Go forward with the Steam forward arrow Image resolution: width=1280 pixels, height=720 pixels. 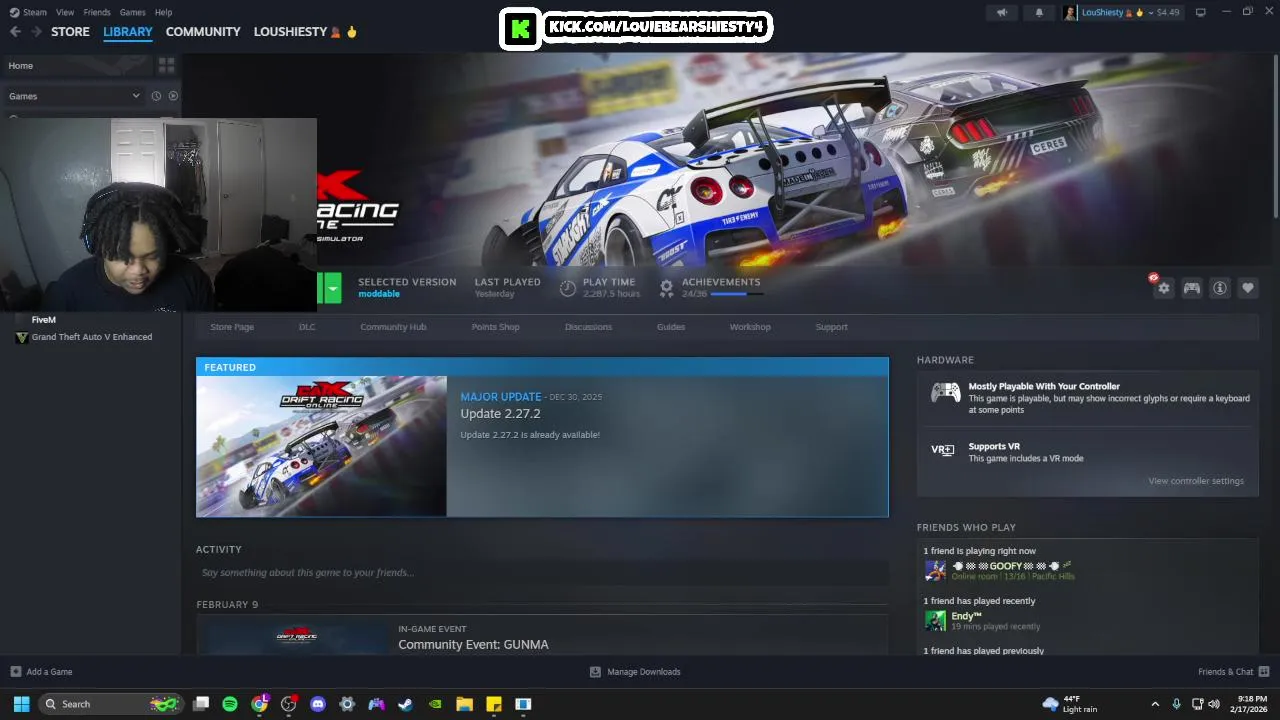[37, 32]
